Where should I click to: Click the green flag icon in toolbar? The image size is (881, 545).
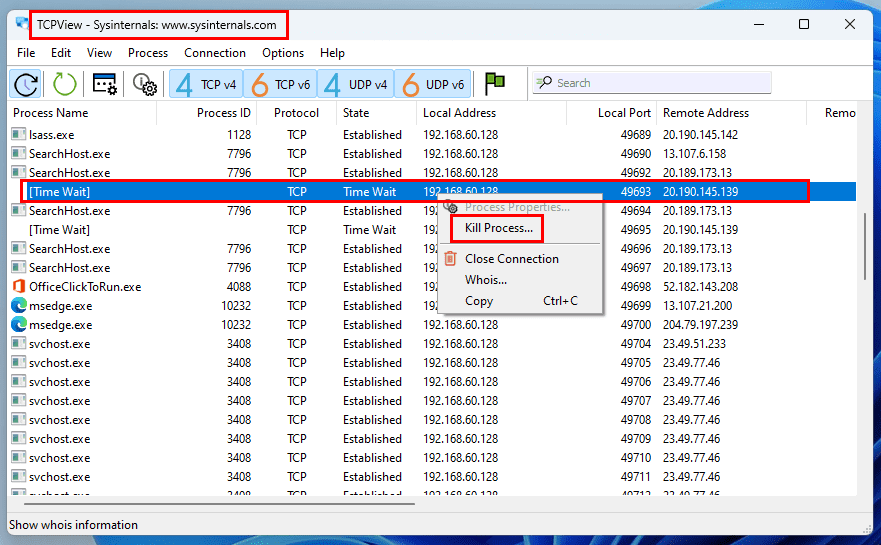[x=494, y=84]
